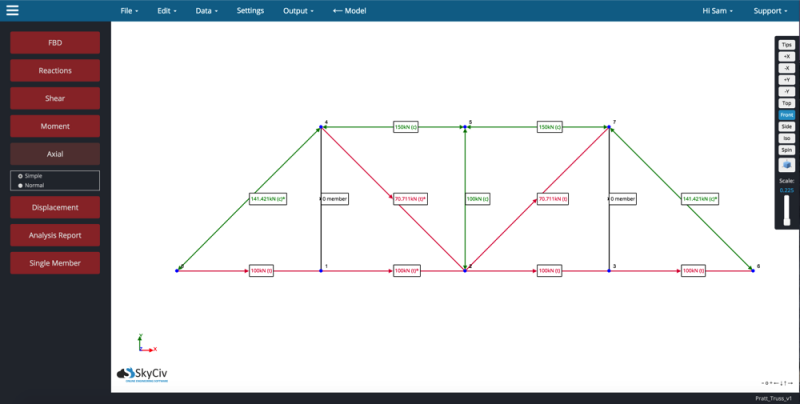Screen dimensions: 800x404
Task: Show the FBD result
Action: pyautogui.click(x=55, y=43)
